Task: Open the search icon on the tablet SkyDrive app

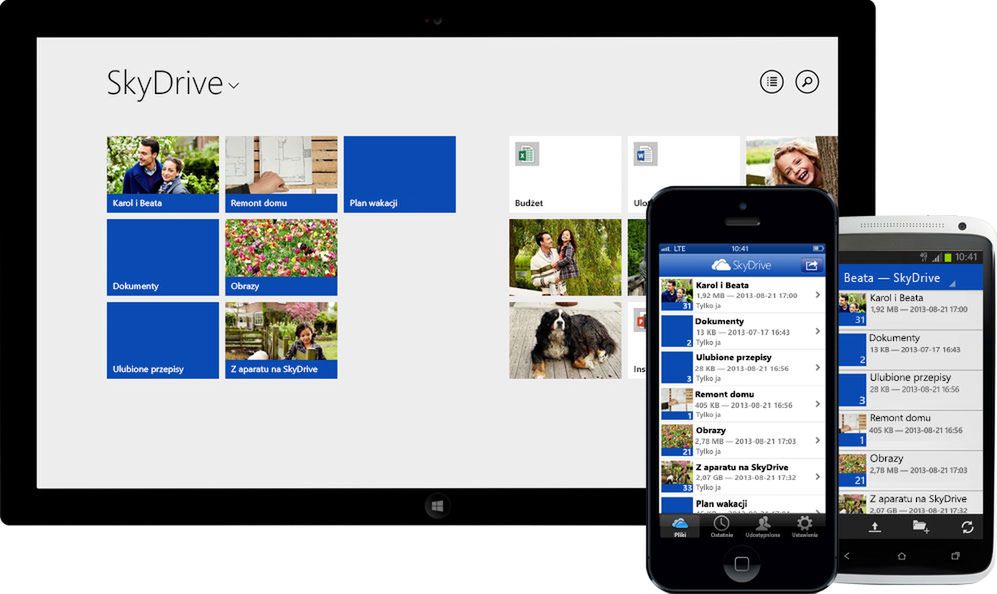Action: click(x=807, y=82)
